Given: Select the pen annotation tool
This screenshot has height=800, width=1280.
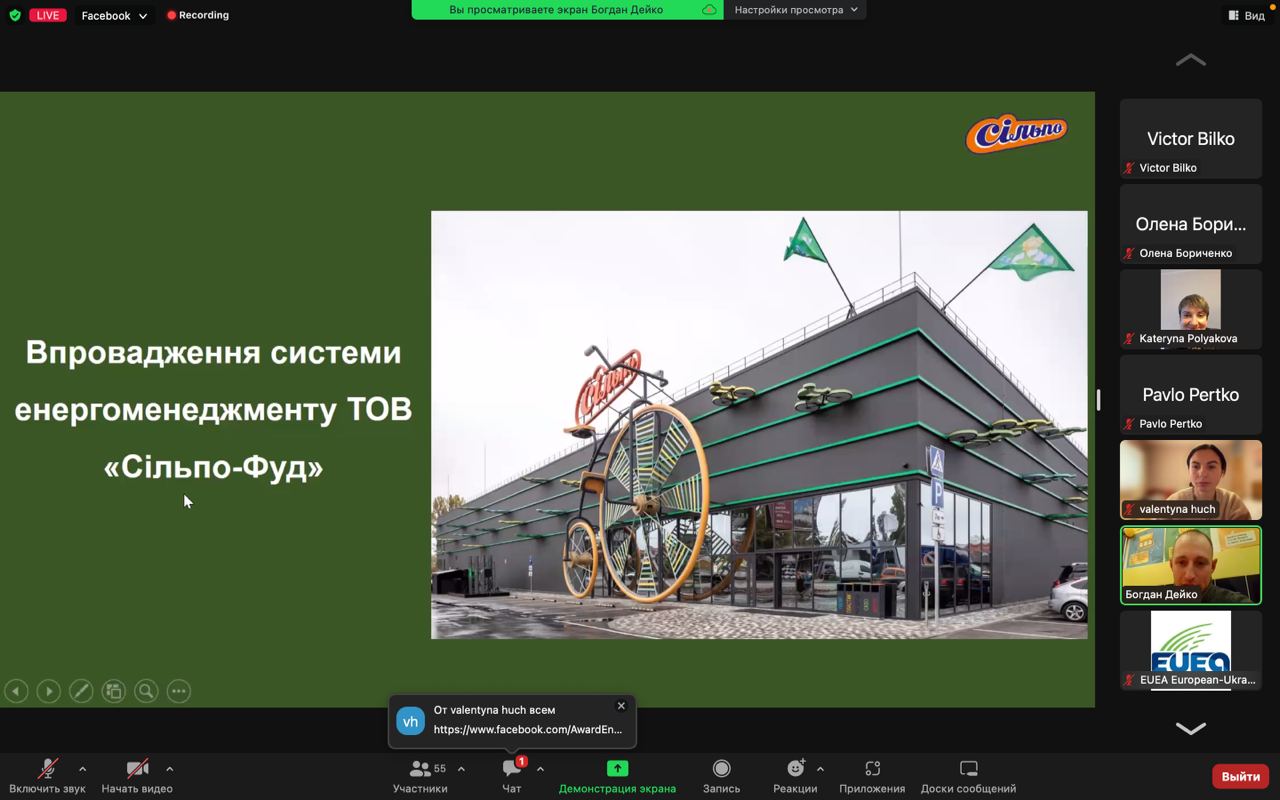Looking at the screenshot, I should click(81, 691).
